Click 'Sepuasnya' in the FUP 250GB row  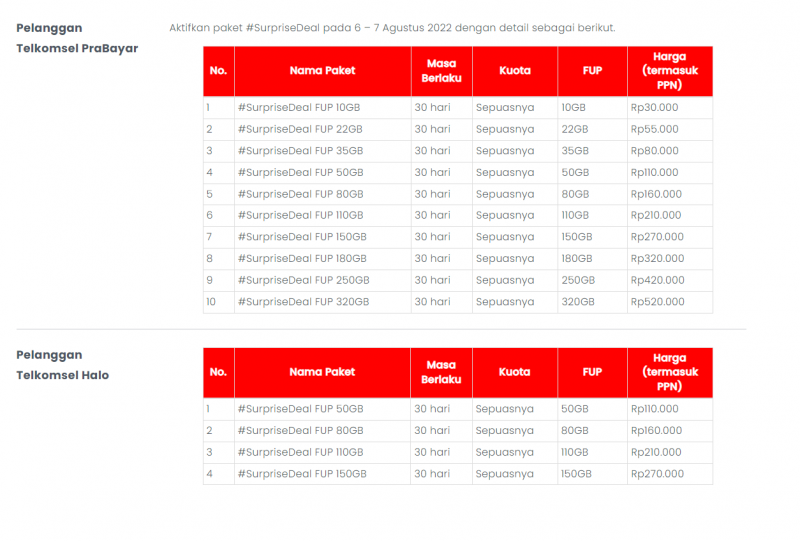[x=505, y=281]
